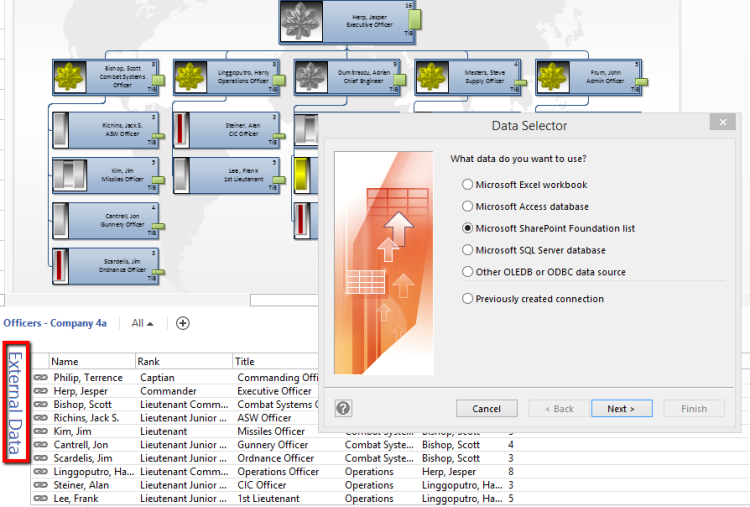
Task: Click link icon for Steiner, Alan row
Action: coord(41,485)
